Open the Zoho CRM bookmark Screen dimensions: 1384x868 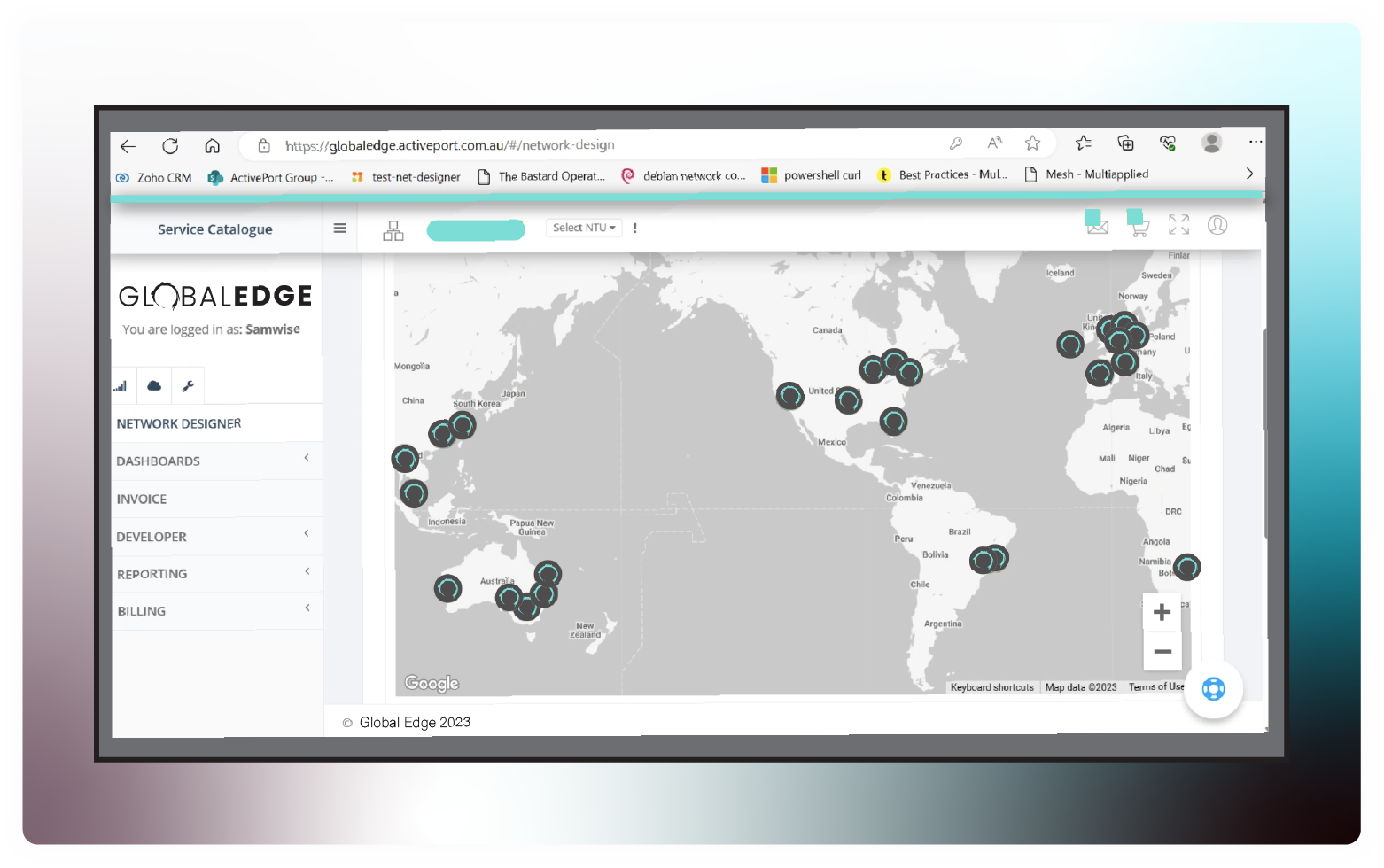pyautogui.click(x=154, y=177)
